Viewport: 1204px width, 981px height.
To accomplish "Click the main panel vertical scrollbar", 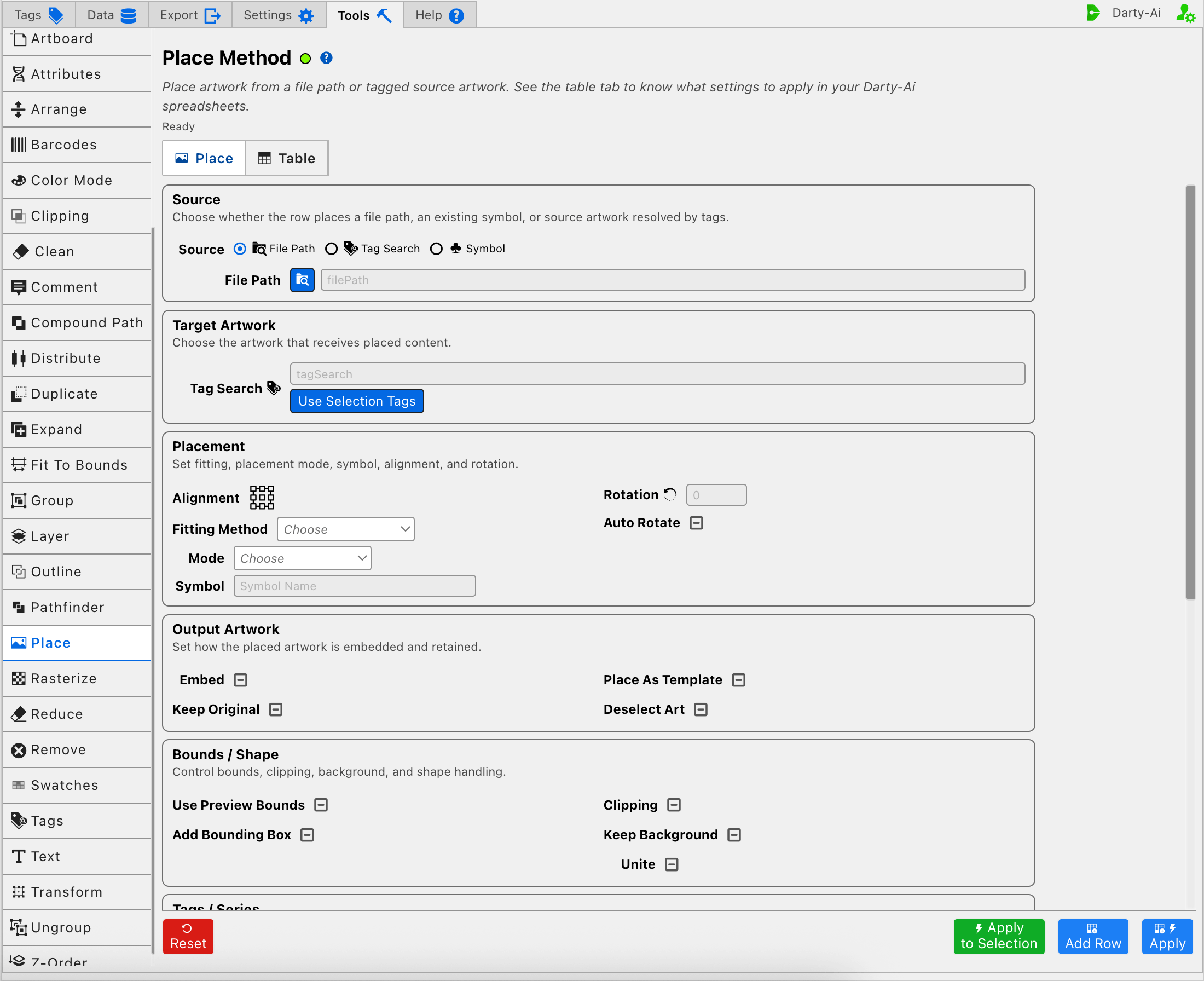I will coord(1190,392).
